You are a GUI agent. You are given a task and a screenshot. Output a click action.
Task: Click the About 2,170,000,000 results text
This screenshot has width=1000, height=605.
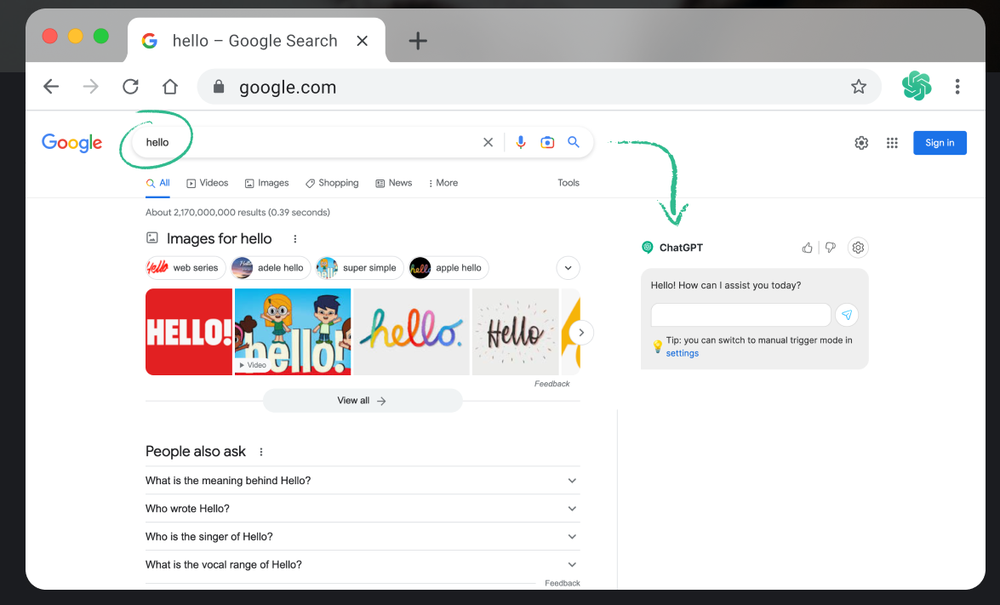tap(237, 212)
